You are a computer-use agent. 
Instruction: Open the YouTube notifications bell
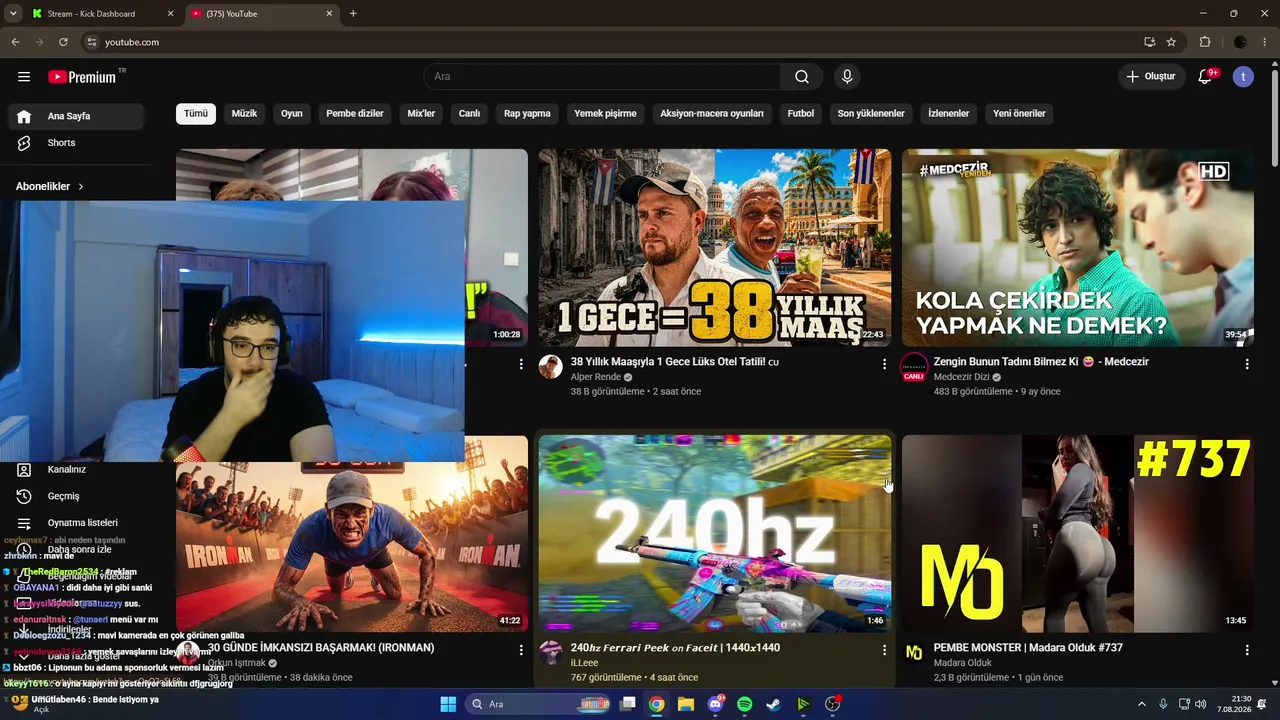(1205, 77)
